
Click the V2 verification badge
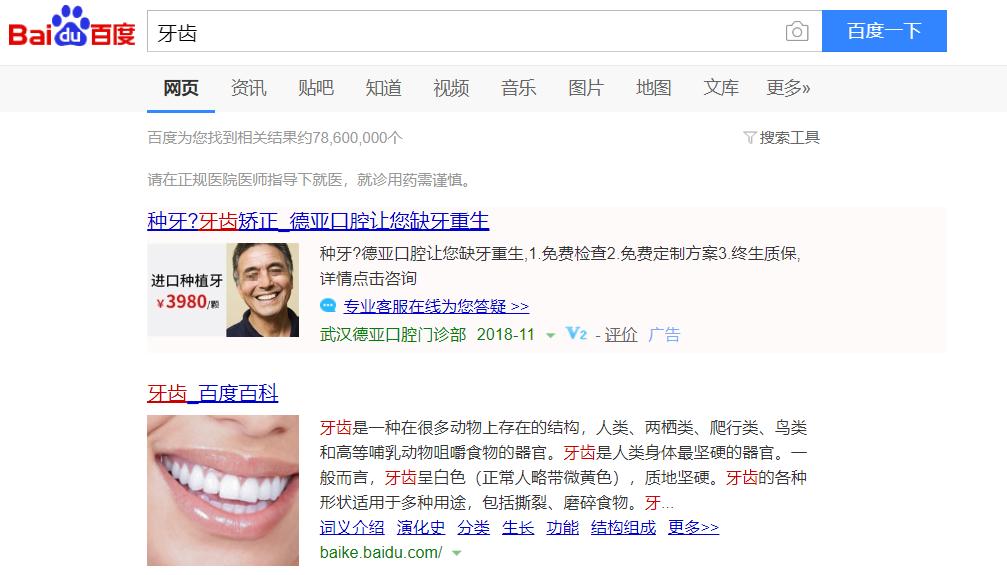click(x=576, y=333)
